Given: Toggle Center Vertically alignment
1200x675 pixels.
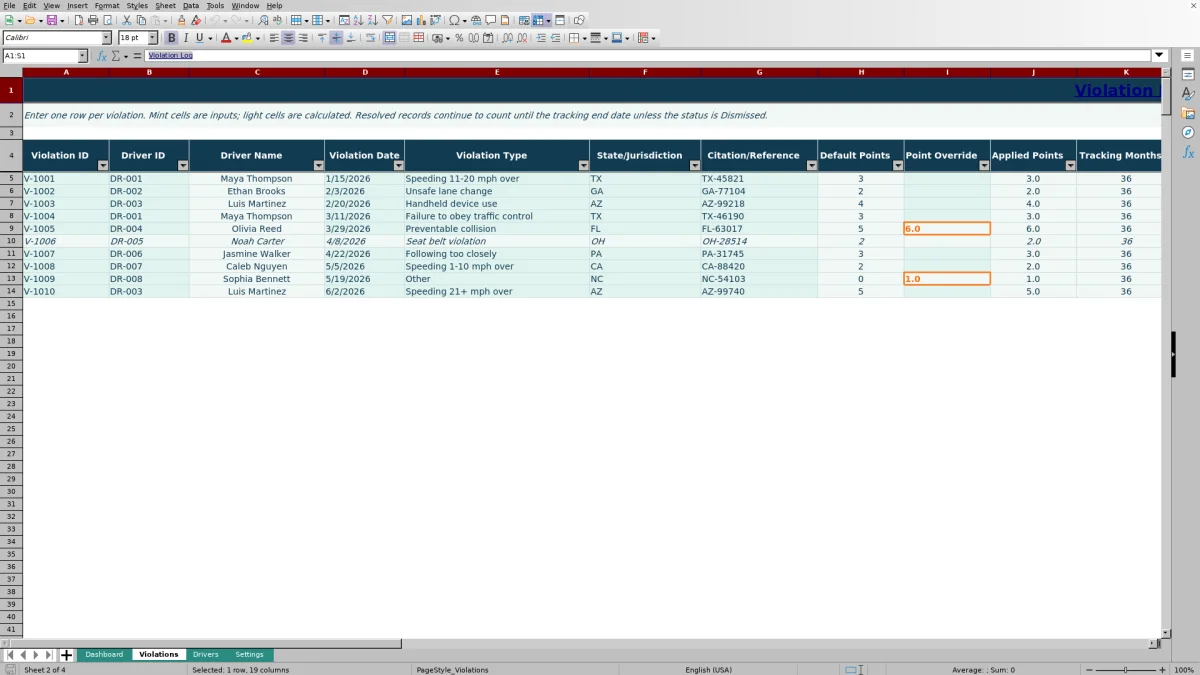Looking at the screenshot, I should [336, 38].
